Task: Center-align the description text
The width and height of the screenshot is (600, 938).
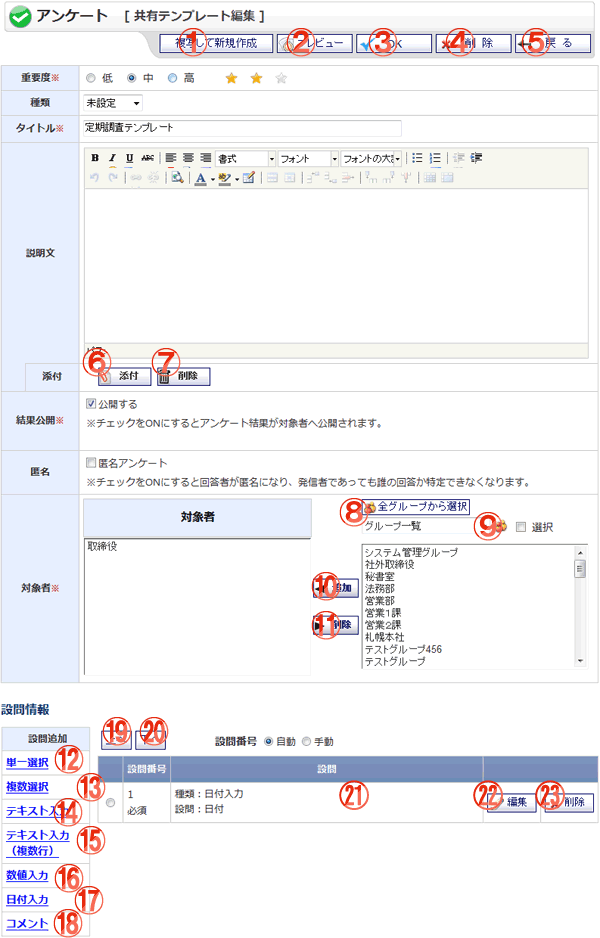Action: [188, 158]
